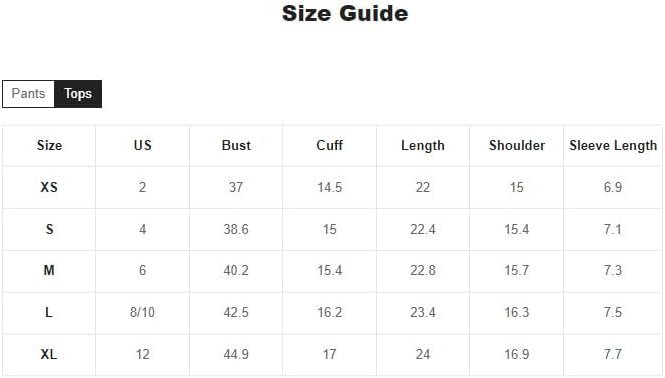Click the 14.5 cuff value cell
The image size is (665, 378).
click(330, 187)
